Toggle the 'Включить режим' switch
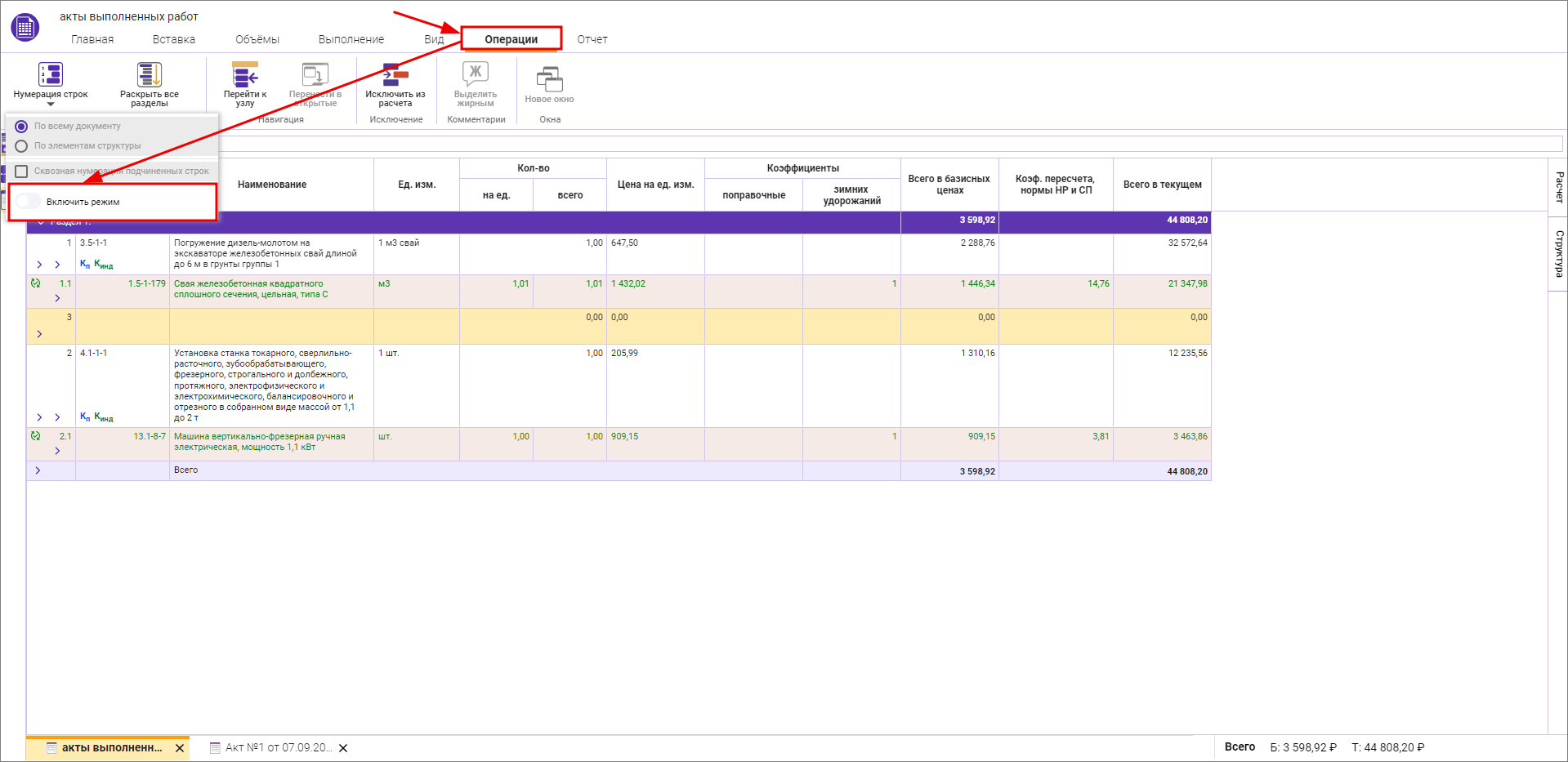 [x=29, y=202]
